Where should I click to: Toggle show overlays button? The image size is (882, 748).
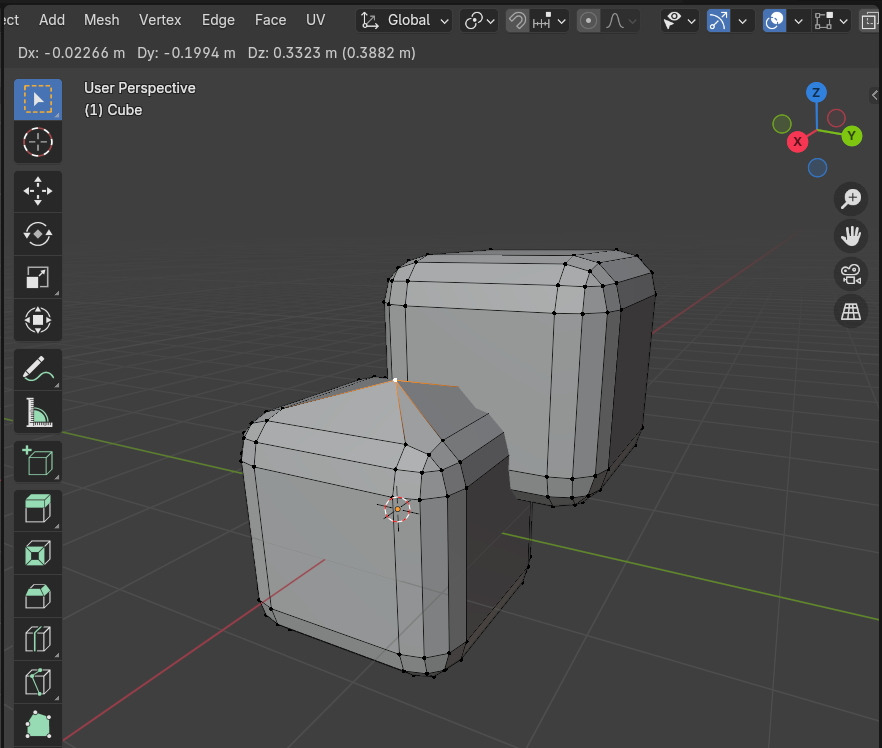click(775, 21)
